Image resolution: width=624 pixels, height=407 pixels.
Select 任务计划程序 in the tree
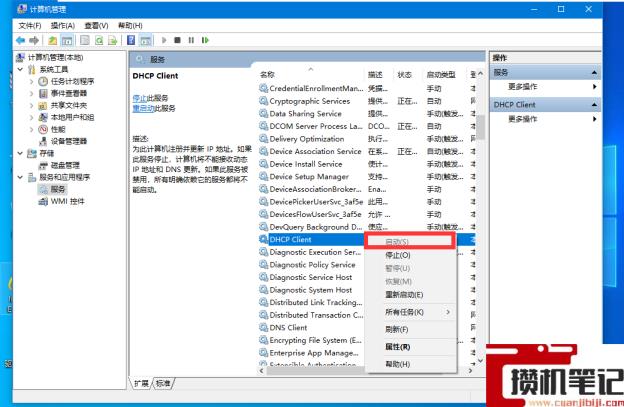point(72,82)
